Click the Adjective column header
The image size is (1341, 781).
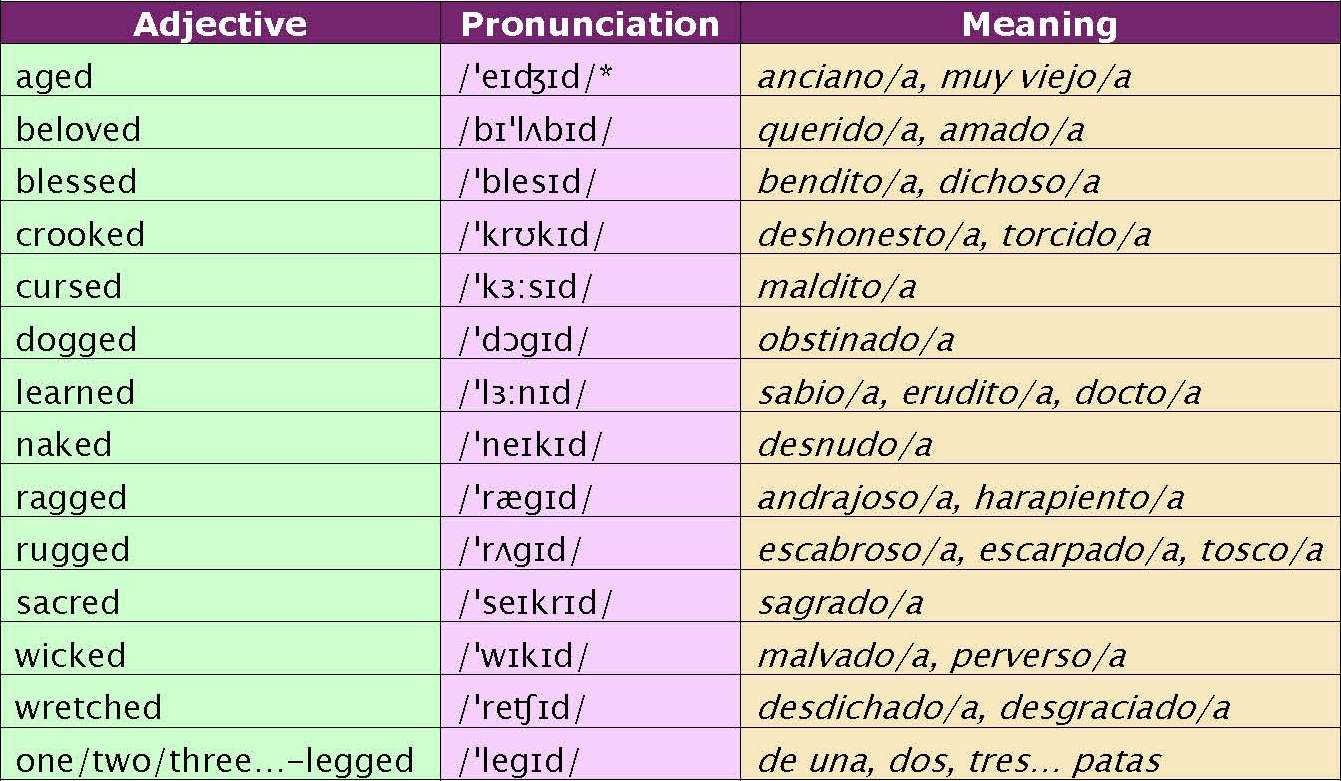[220, 23]
